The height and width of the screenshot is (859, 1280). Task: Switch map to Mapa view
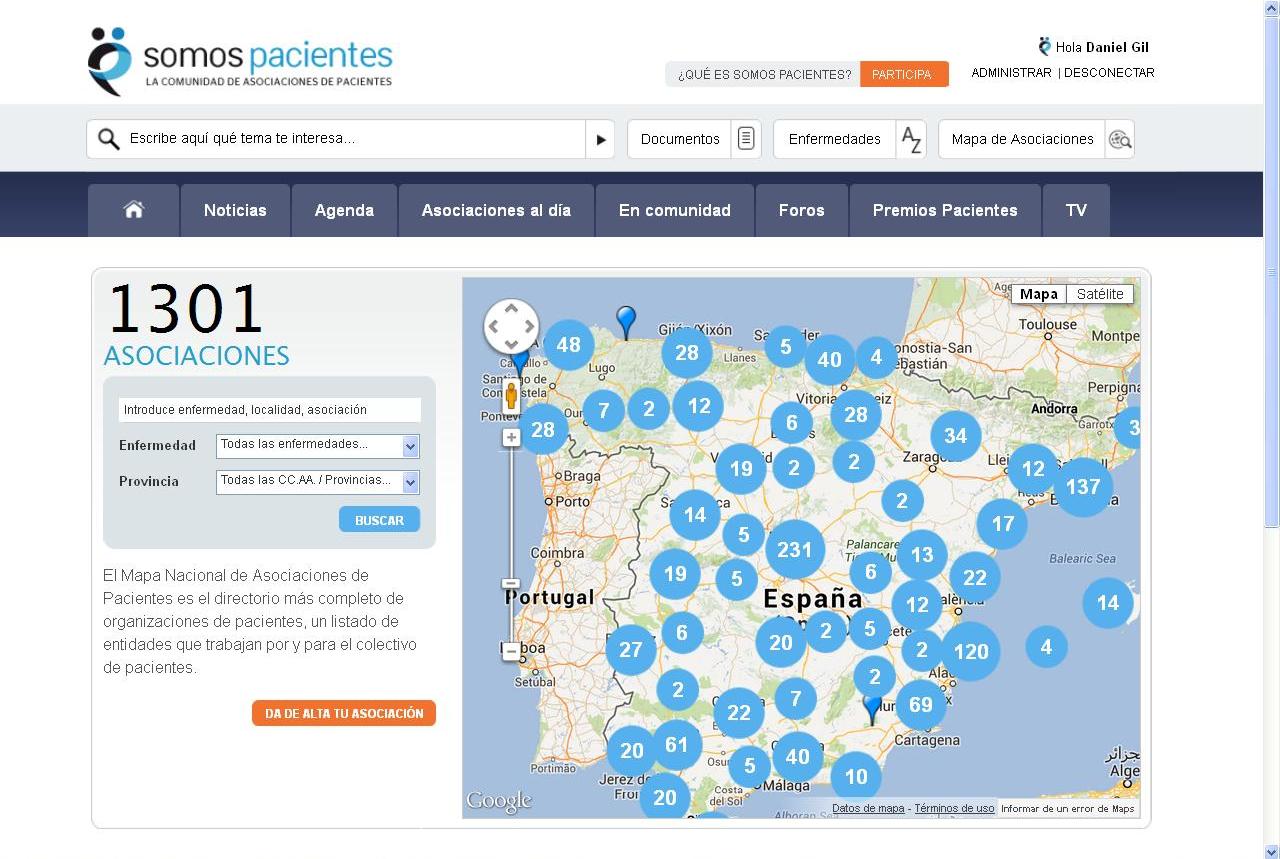pyautogui.click(x=1039, y=294)
